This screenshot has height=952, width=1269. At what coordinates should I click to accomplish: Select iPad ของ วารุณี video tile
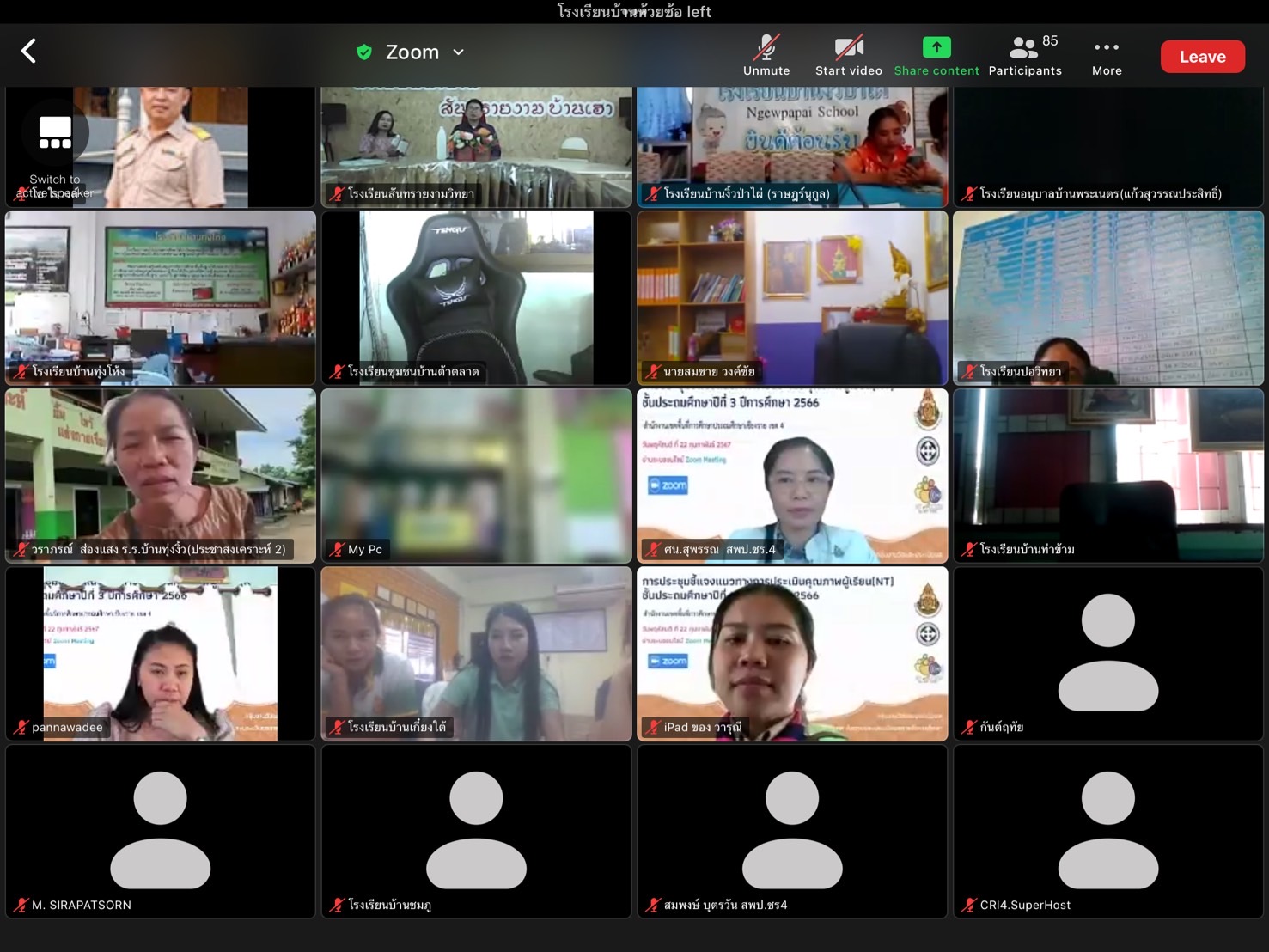(792, 654)
